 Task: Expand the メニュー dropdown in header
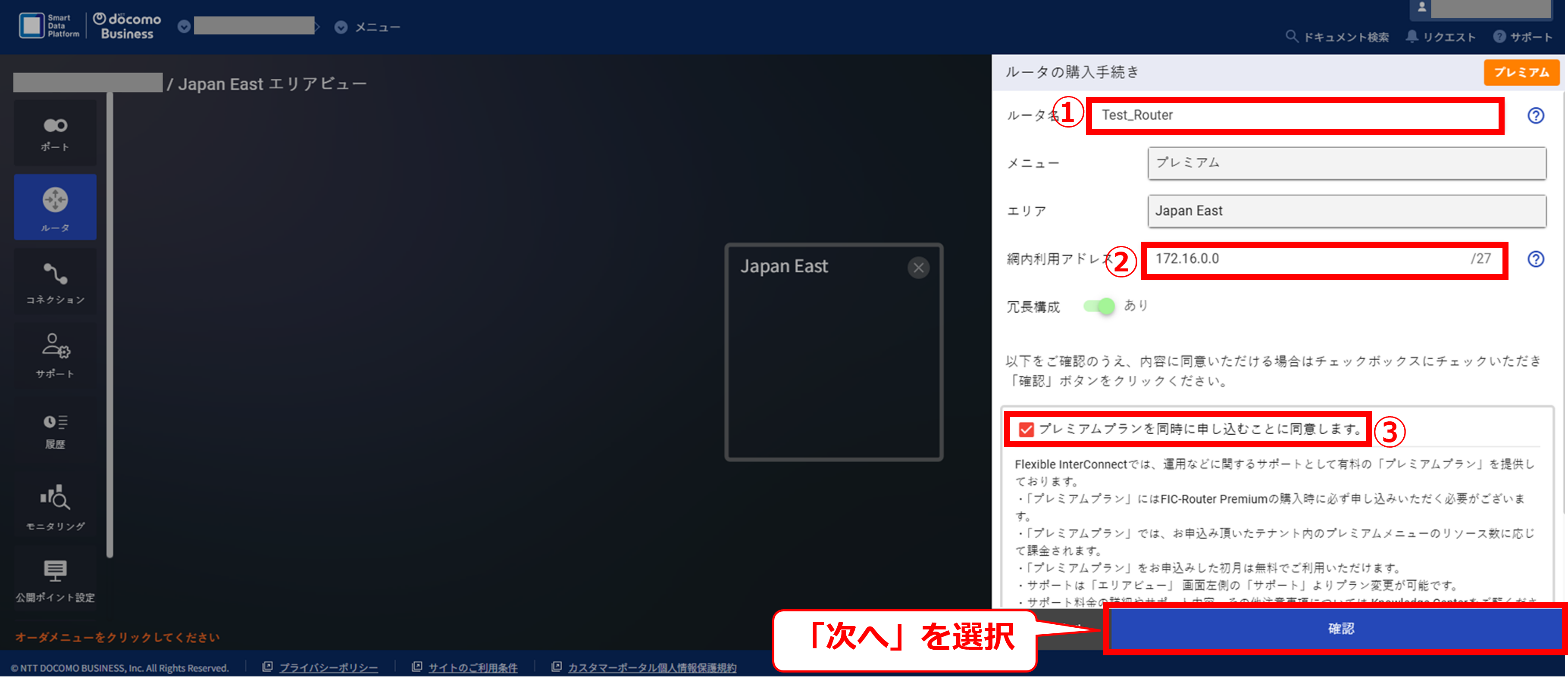click(341, 28)
